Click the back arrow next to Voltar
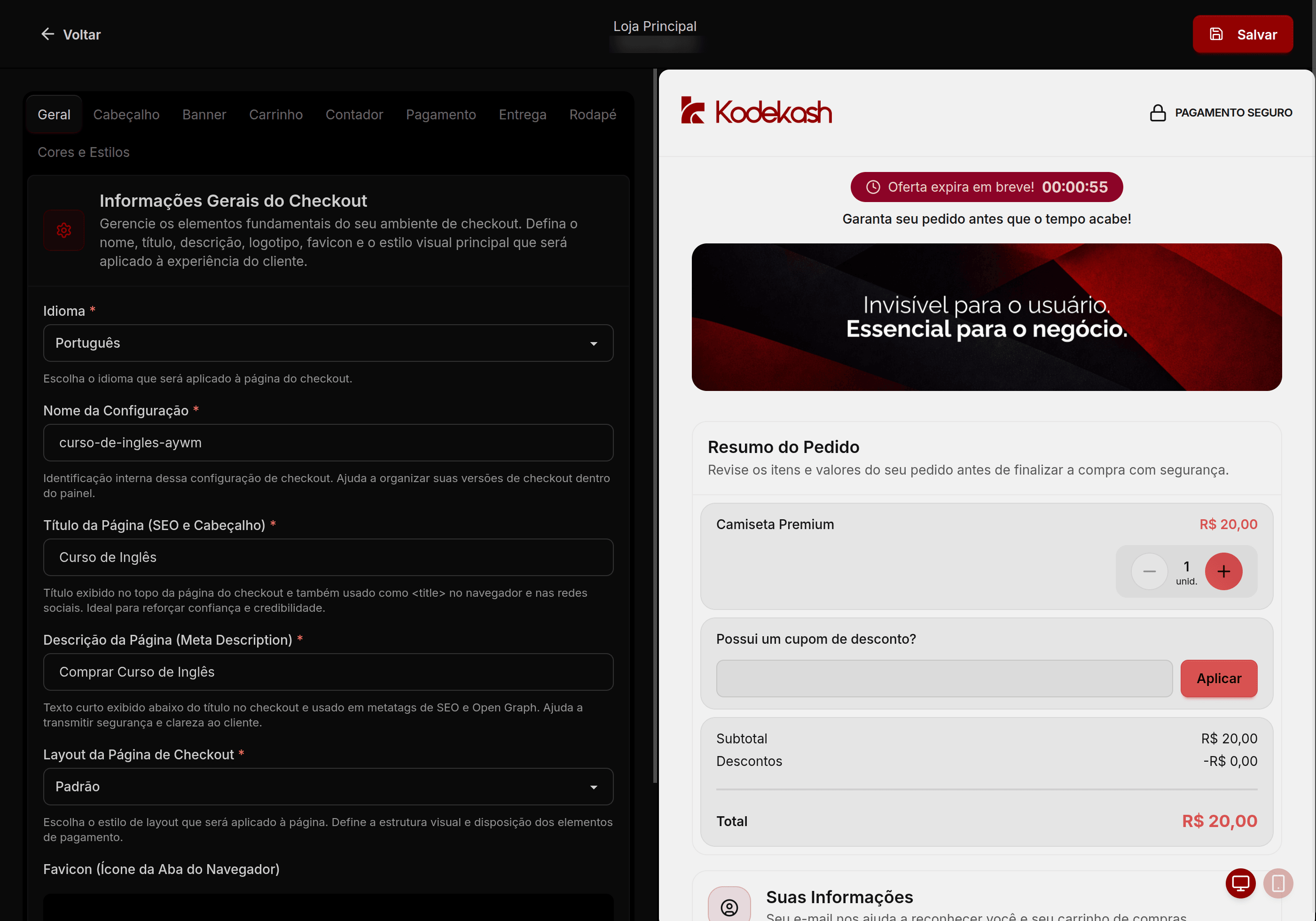 click(x=47, y=34)
